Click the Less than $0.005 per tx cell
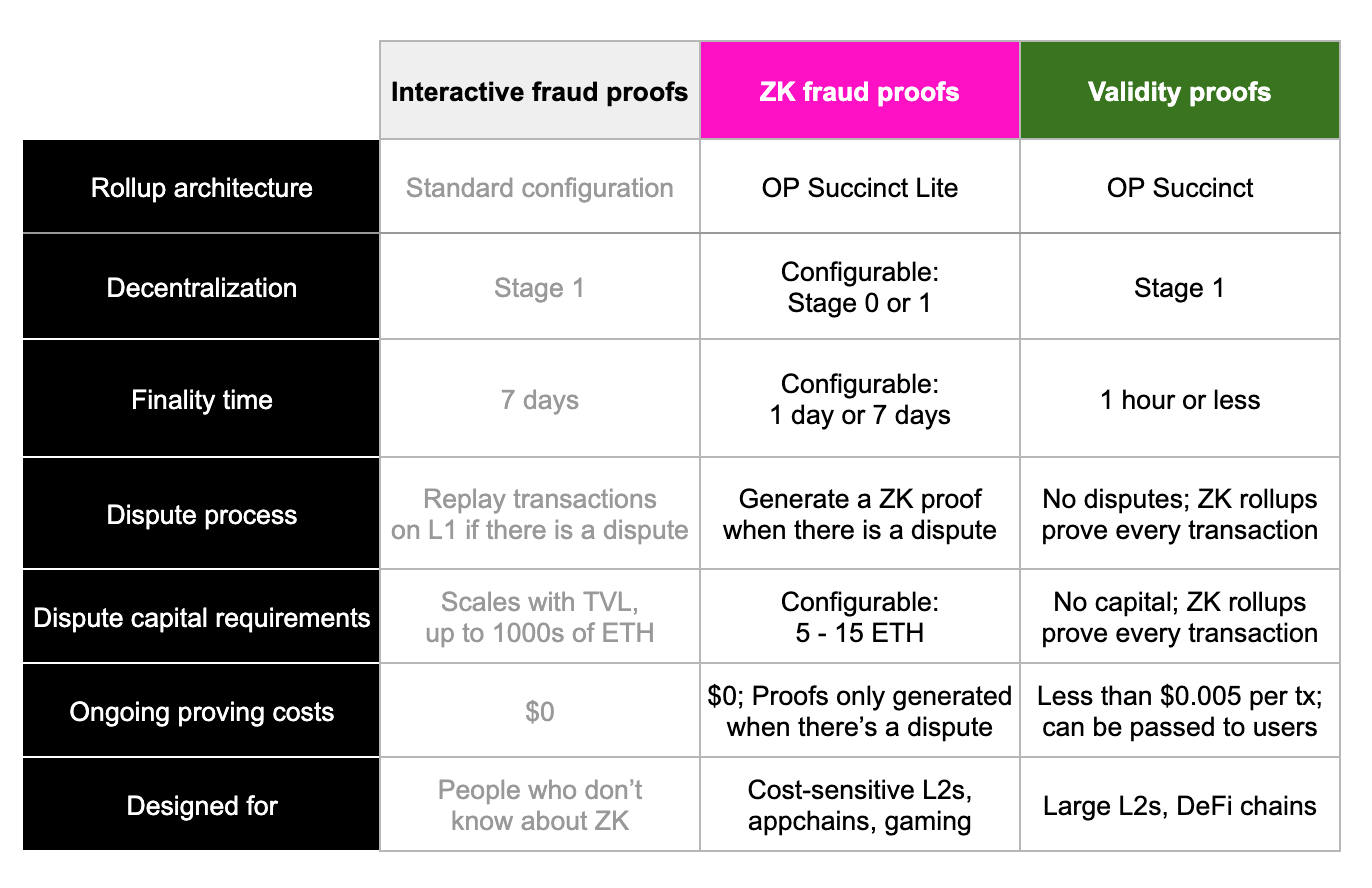This screenshot has height=888, width=1372. (1179, 712)
